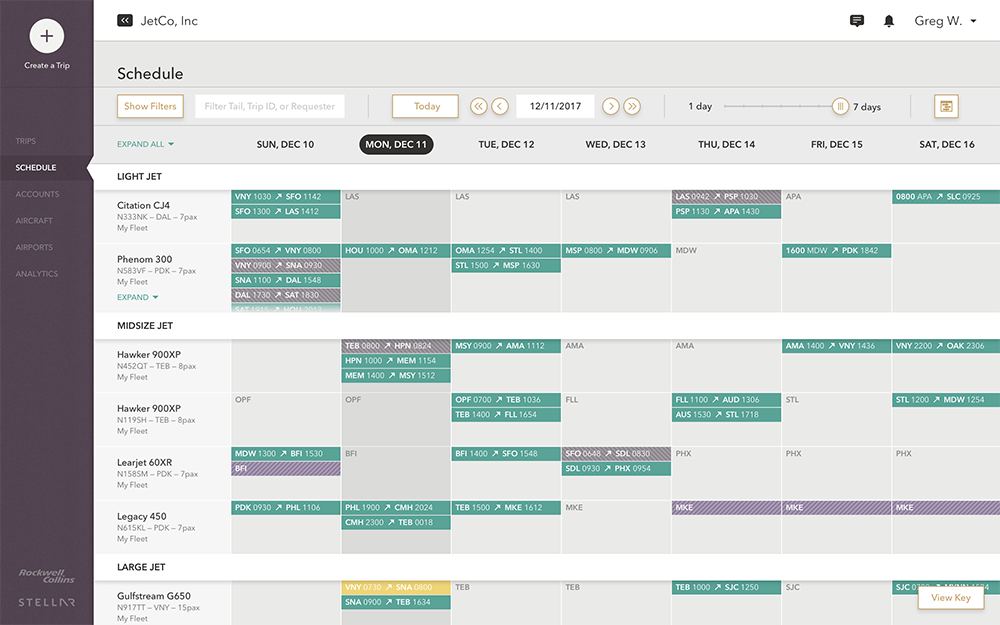The image size is (1000, 625).
Task: Jump back a week with double-left arrow
Action: [478, 106]
